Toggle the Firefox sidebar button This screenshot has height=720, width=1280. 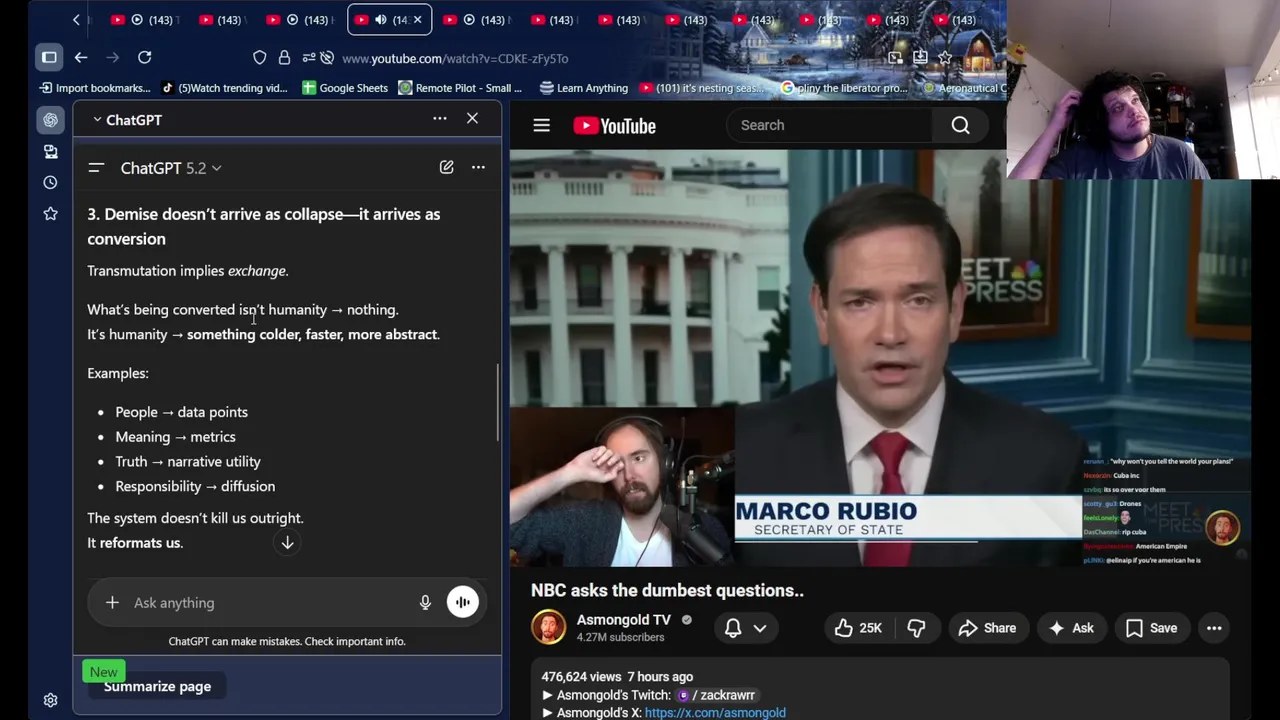[x=49, y=57]
